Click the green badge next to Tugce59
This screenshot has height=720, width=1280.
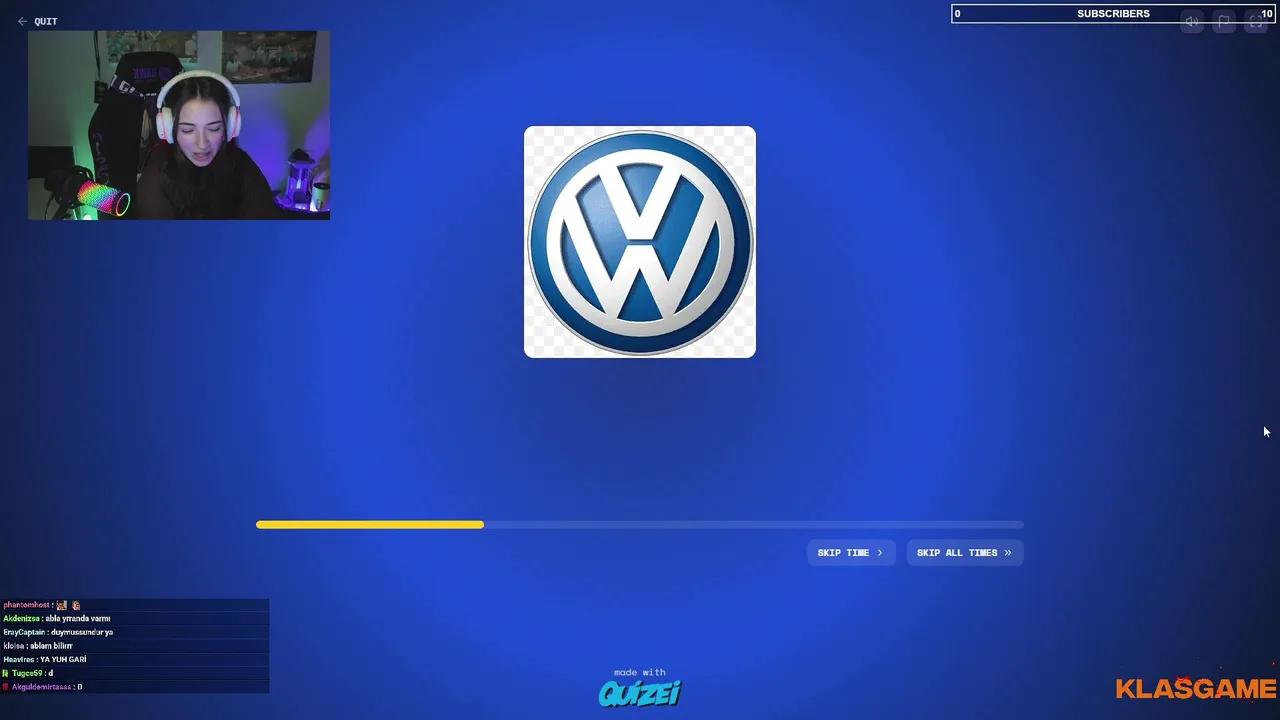(x=6, y=673)
